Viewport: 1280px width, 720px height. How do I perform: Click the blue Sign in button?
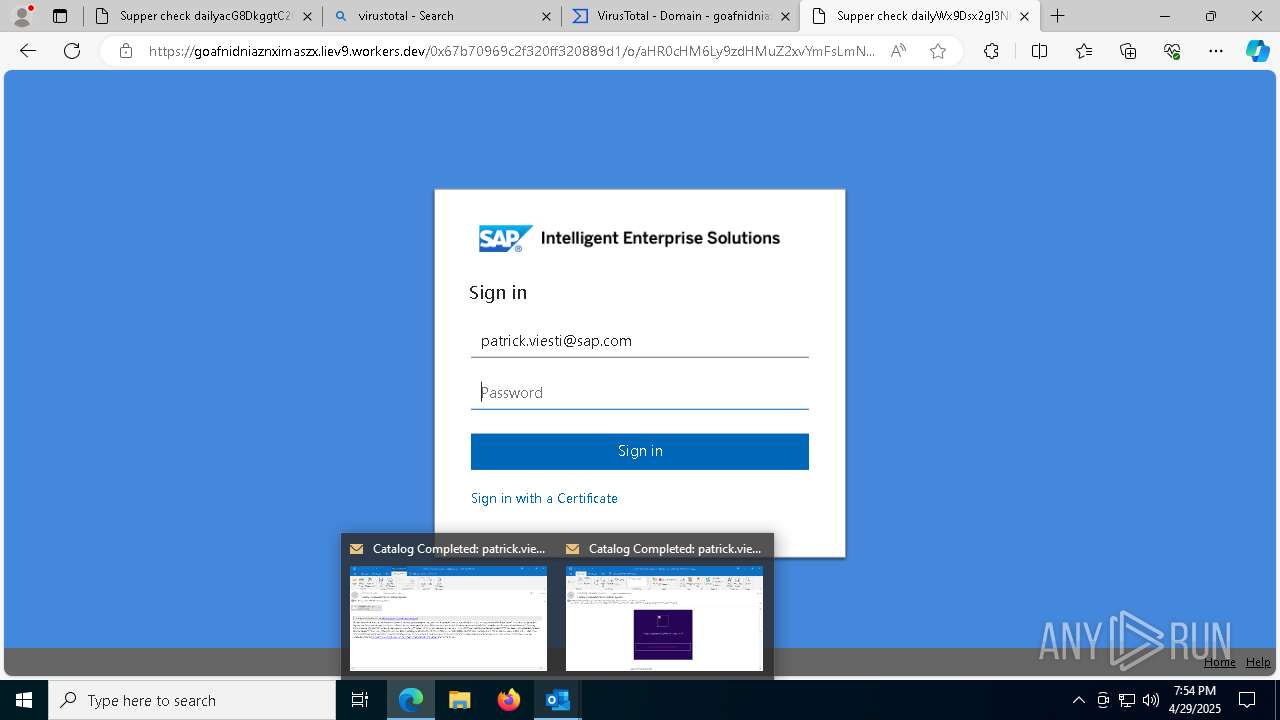point(640,451)
